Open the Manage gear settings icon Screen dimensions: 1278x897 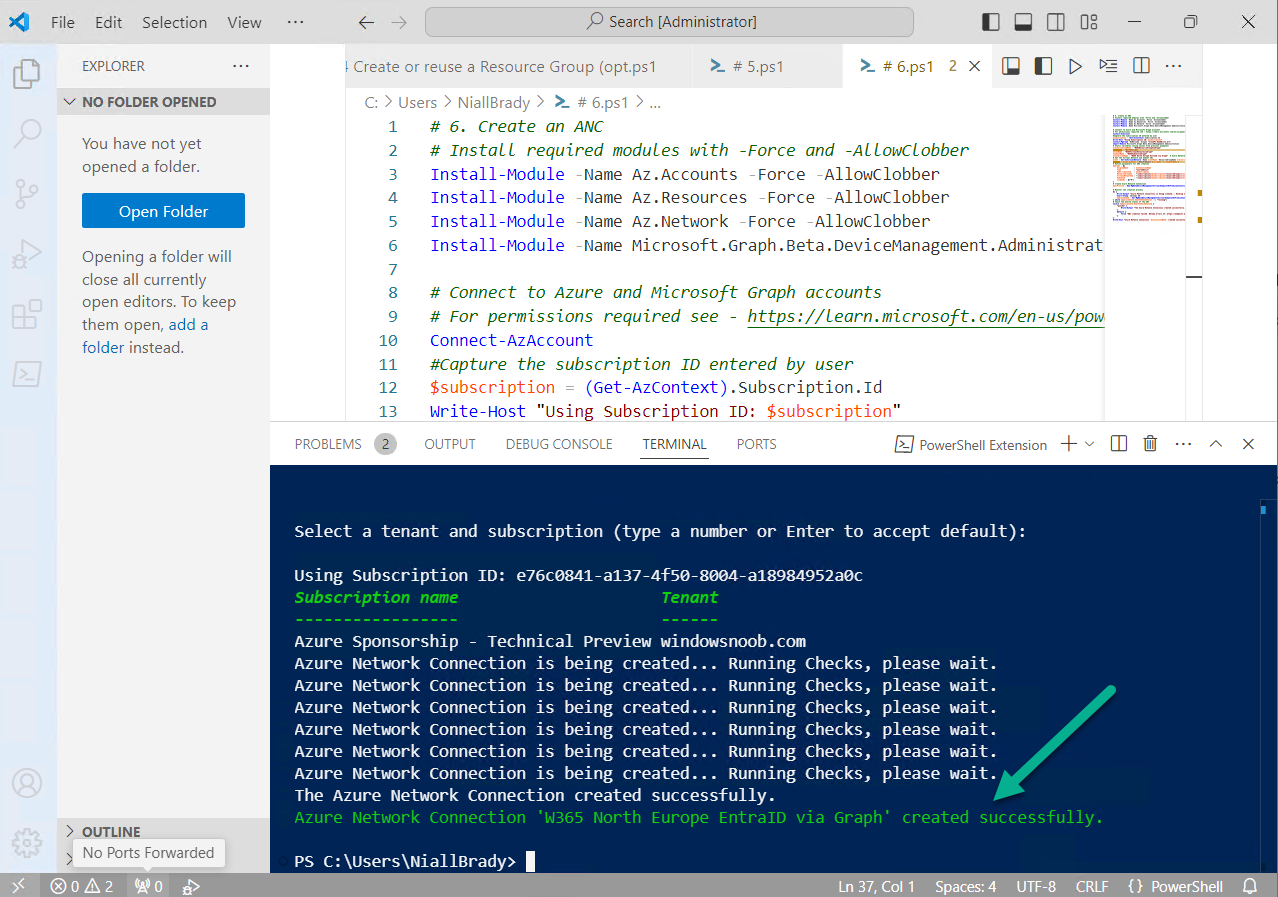click(27, 841)
